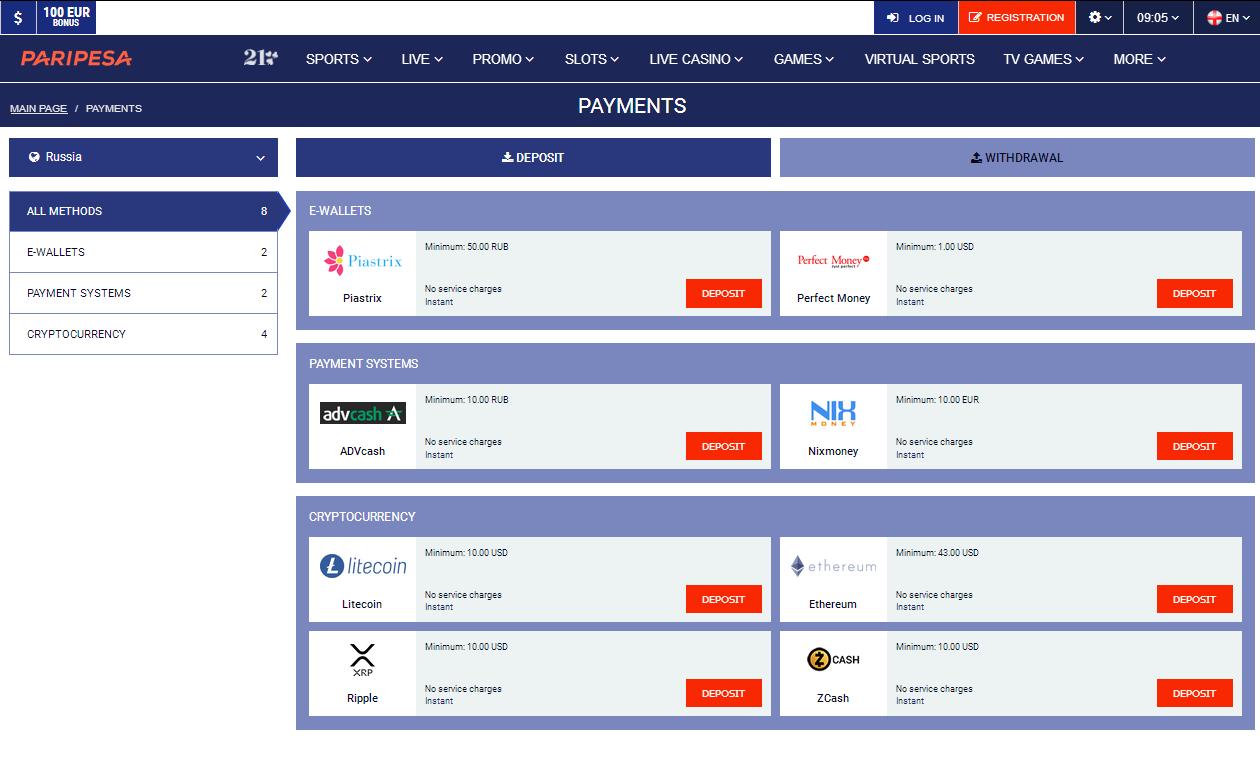Deposit with Nixmoney
The image size is (1260, 757).
point(1194,446)
